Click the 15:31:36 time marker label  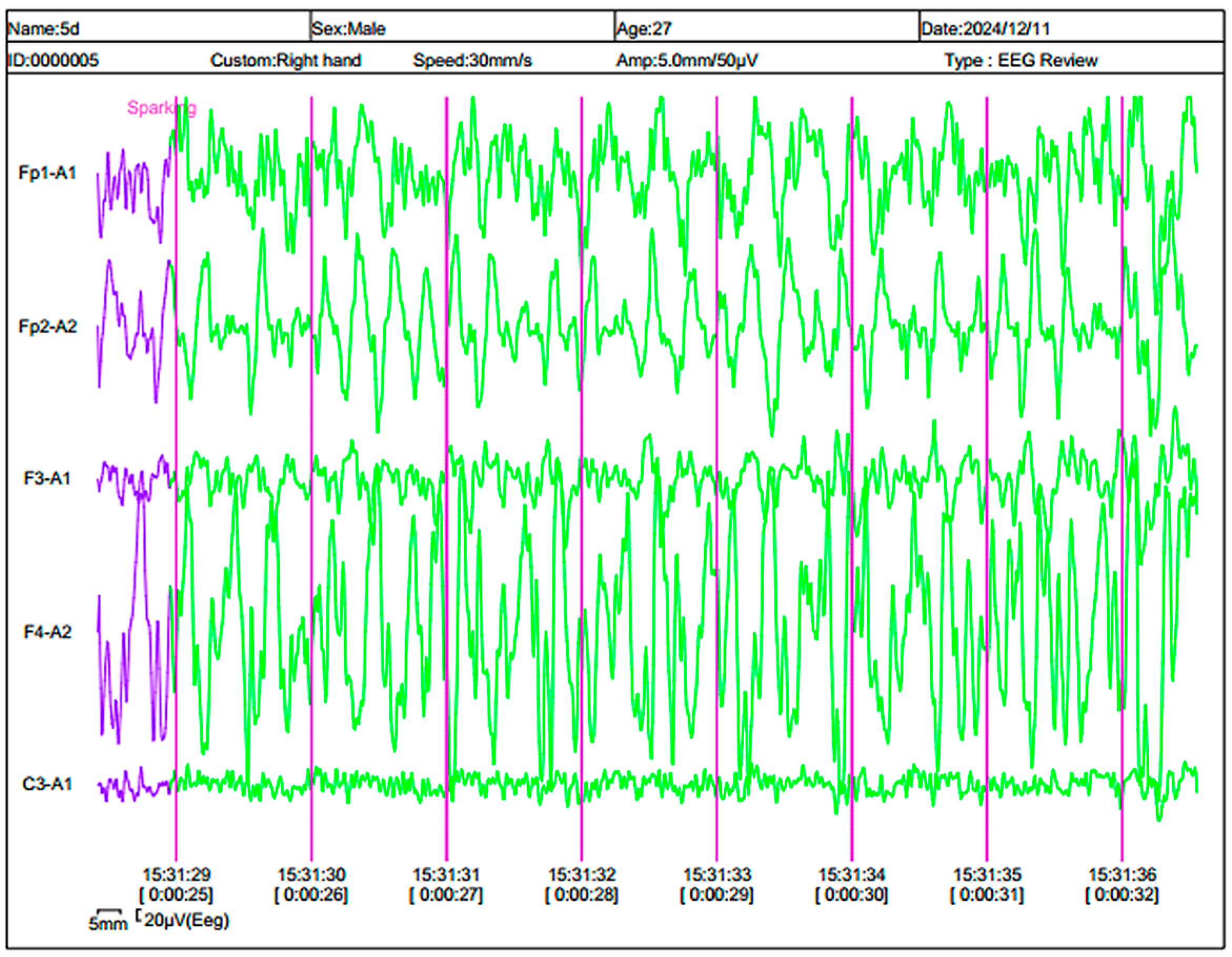1122,875
